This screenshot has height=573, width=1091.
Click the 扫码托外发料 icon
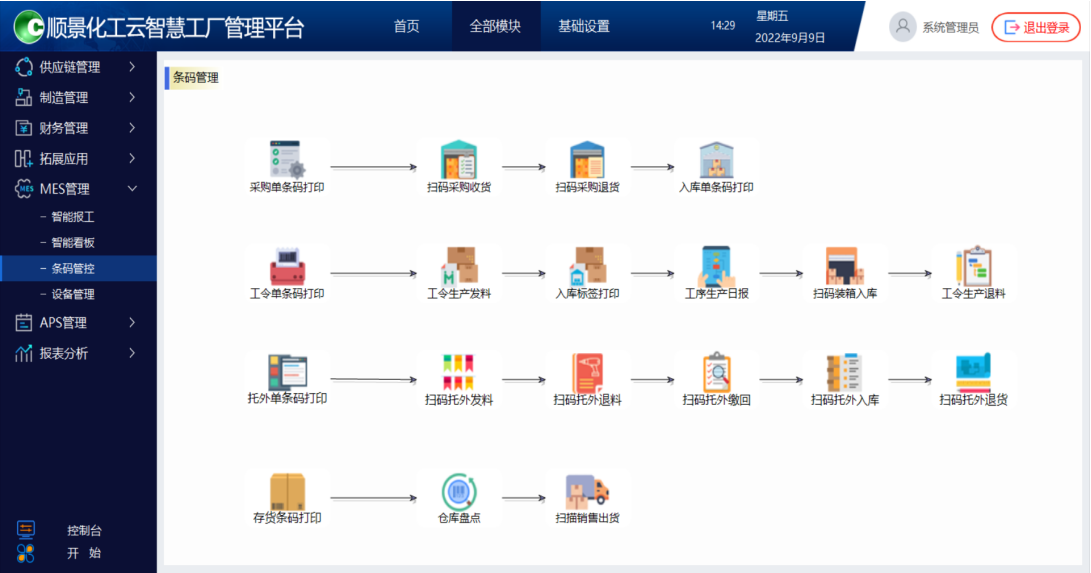click(459, 373)
